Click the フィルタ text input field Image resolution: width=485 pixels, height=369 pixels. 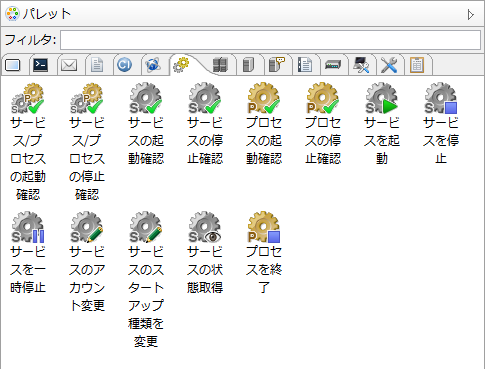tap(270, 40)
